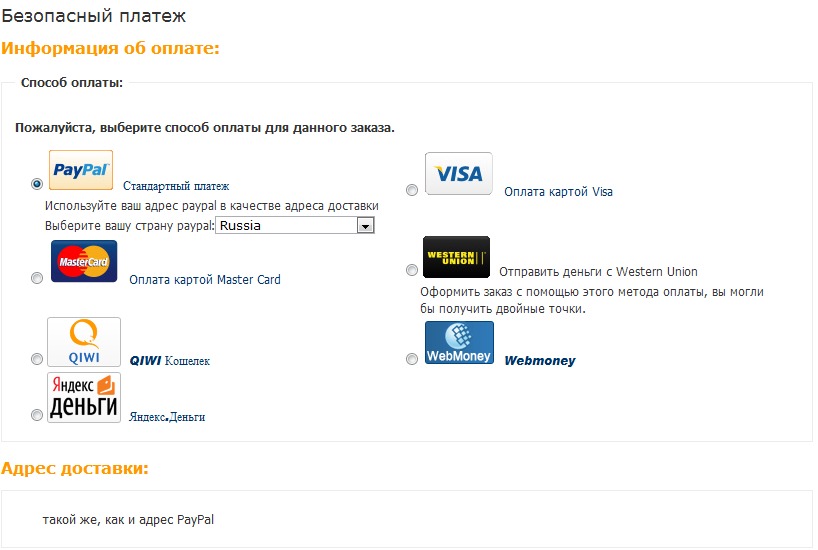The width and height of the screenshot is (818, 550).
Task: Click the PayPal logo icon
Action: pos(81,170)
